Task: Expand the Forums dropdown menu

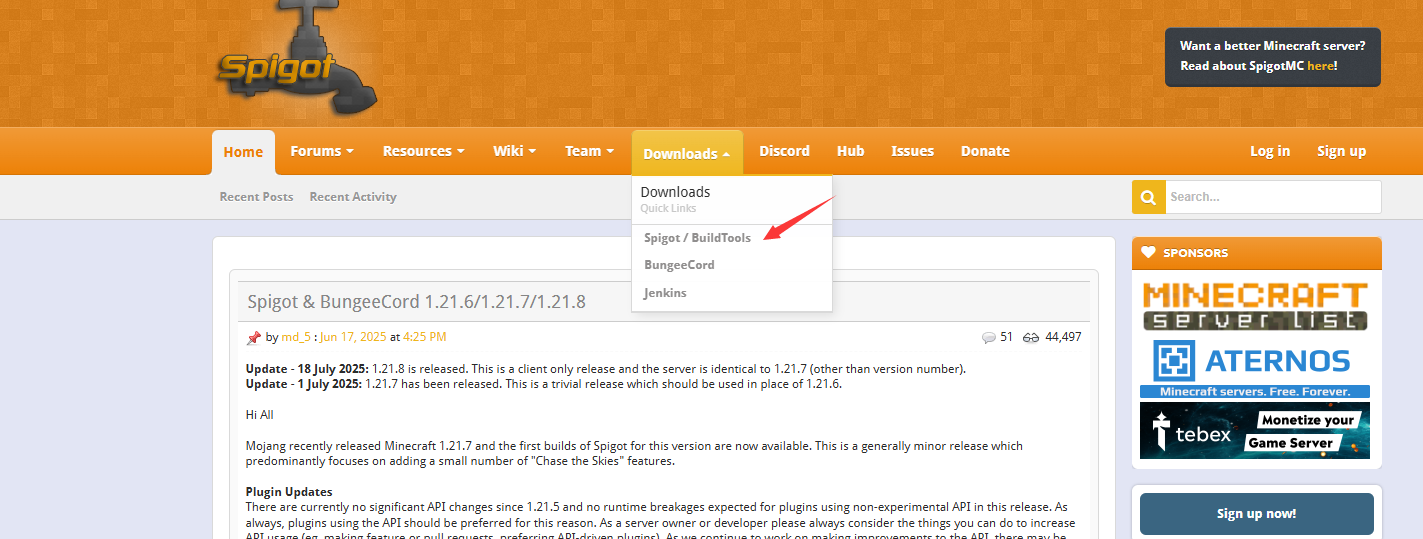Action: click(x=322, y=151)
